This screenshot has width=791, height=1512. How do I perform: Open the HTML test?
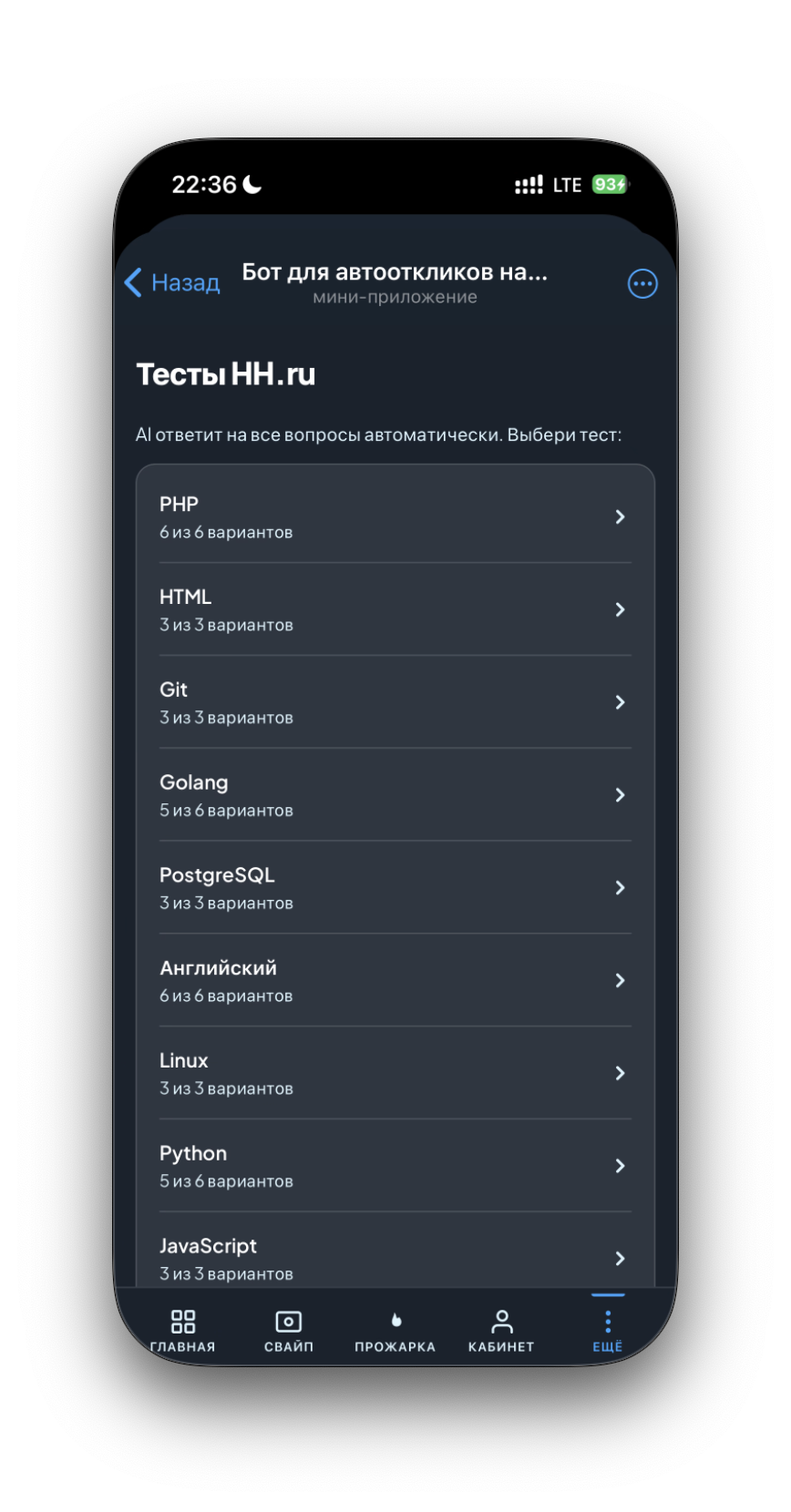click(395, 609)
